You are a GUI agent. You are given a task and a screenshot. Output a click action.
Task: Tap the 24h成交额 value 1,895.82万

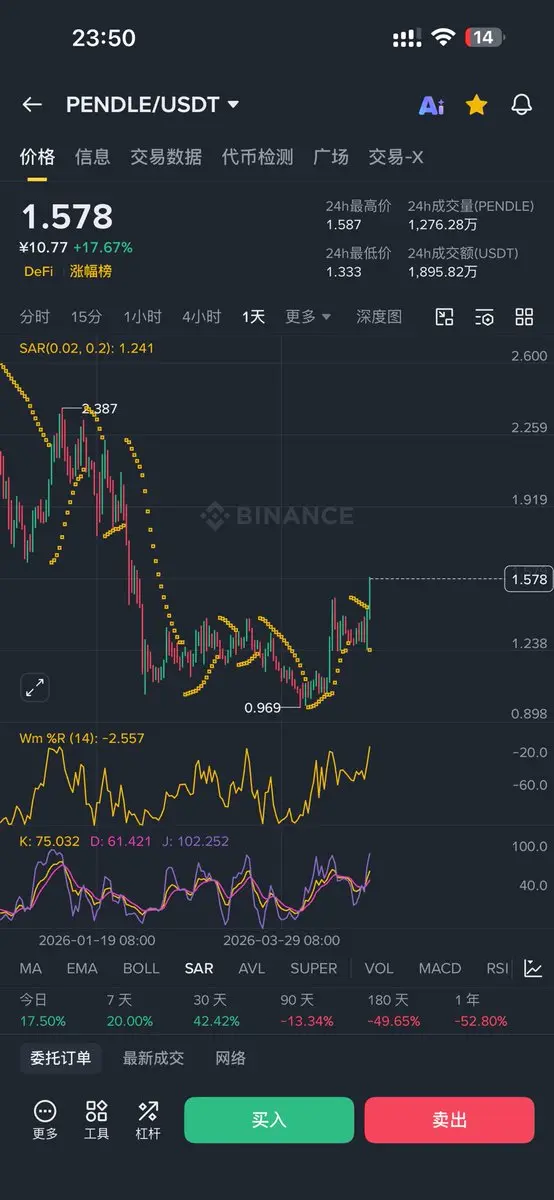[x=442, y=271]
